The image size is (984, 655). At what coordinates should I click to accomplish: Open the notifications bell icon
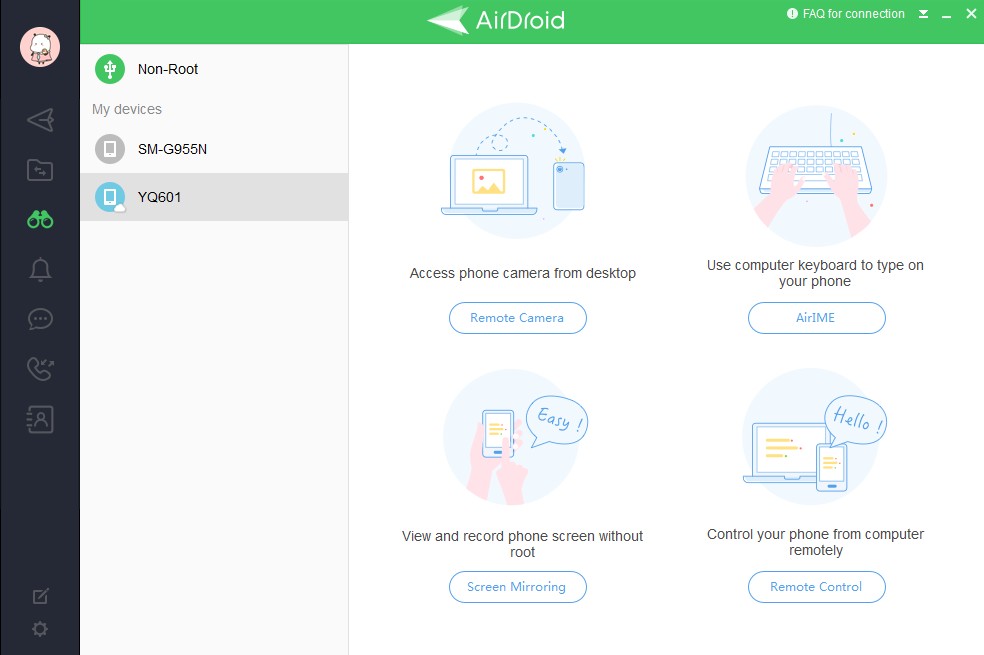[x=39, y=269]
